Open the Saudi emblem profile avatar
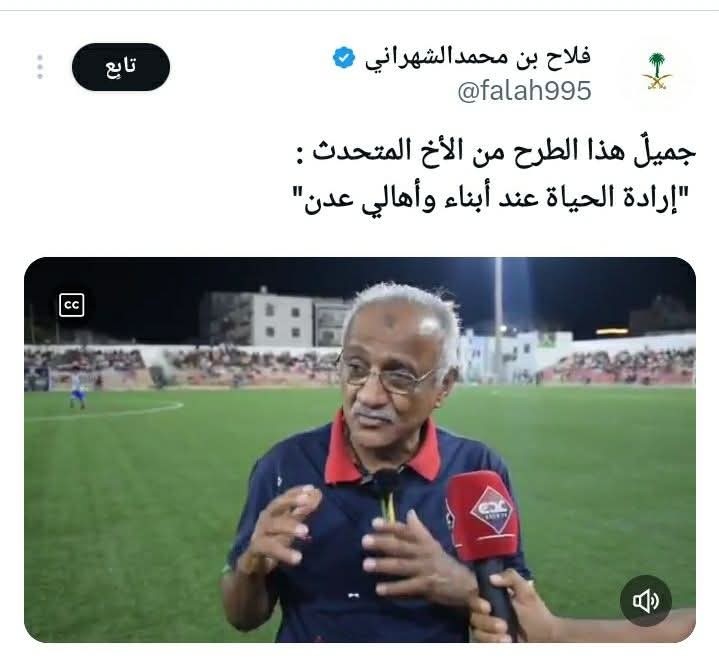Screen dimensions: 719x667 [656, 72]
